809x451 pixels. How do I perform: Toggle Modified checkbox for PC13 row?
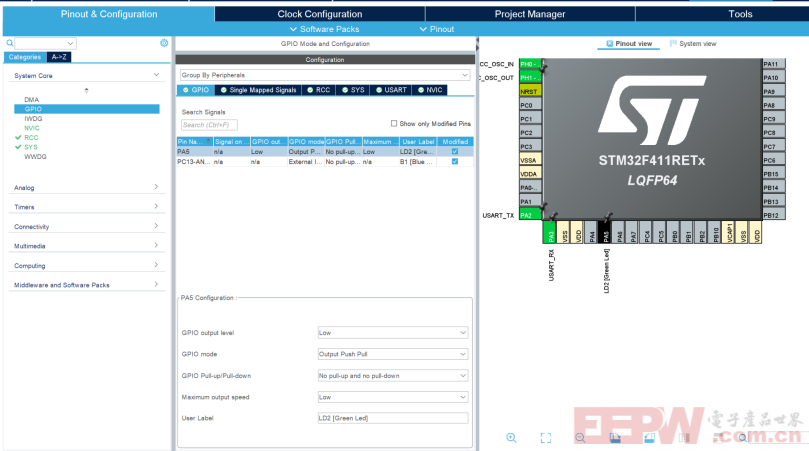[455, 162]
